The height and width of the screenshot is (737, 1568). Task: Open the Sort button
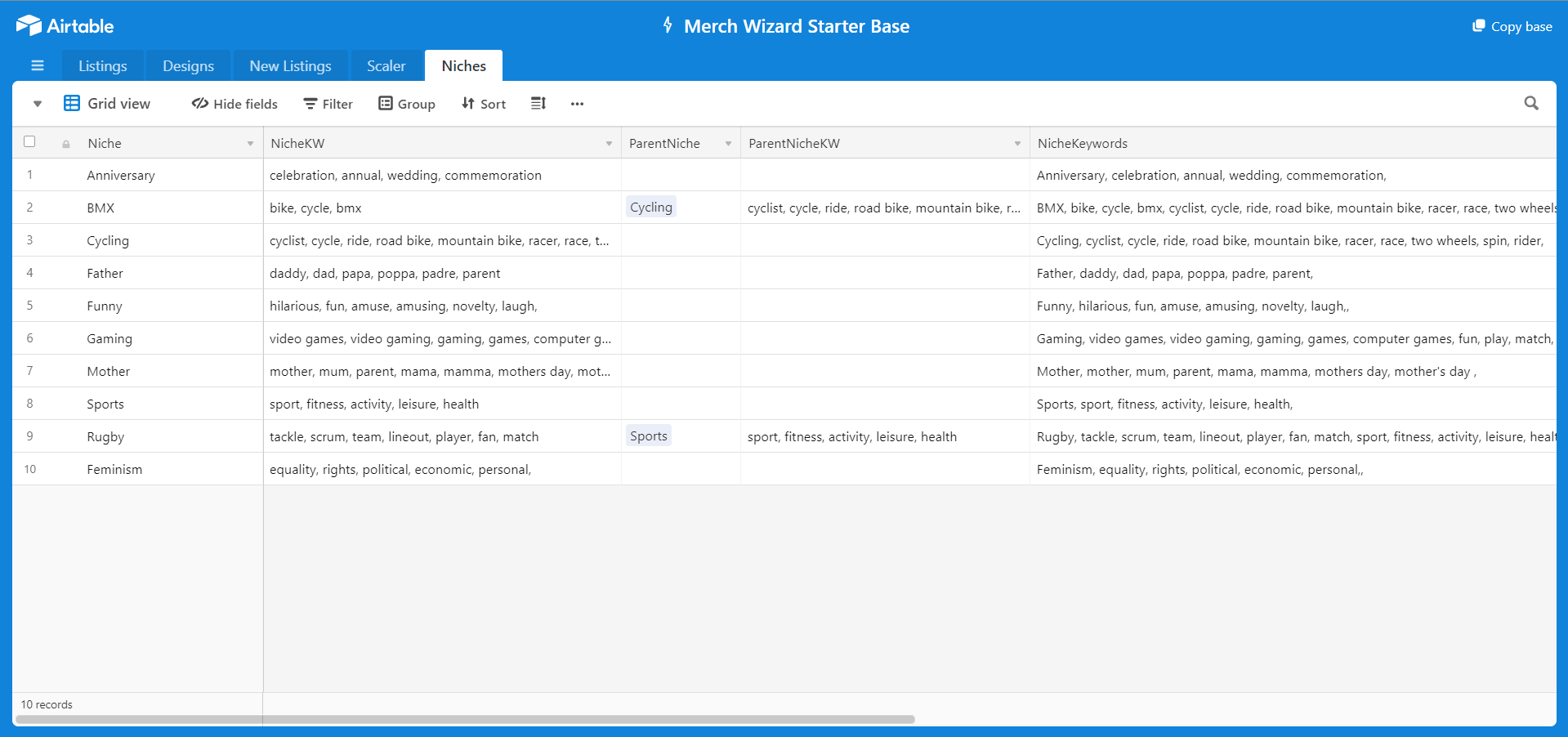(x=484, y=104)
